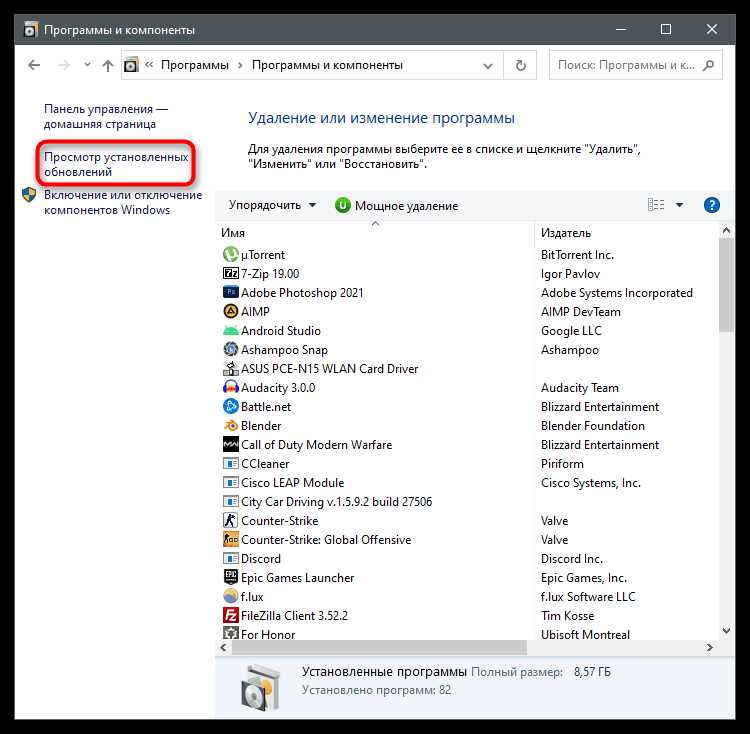Screen dimensions: 750x734
Task: Go back with the left arrow
Action: click(34, 65)
